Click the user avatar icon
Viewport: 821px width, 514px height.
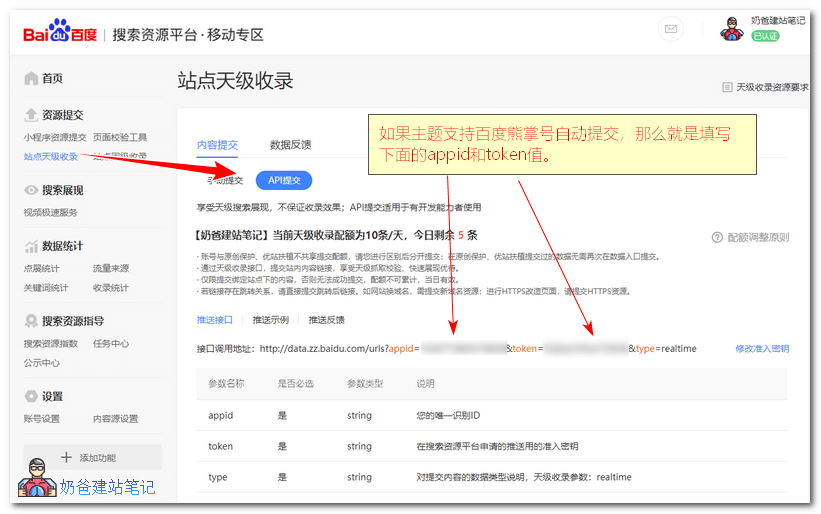pos(731,29)
